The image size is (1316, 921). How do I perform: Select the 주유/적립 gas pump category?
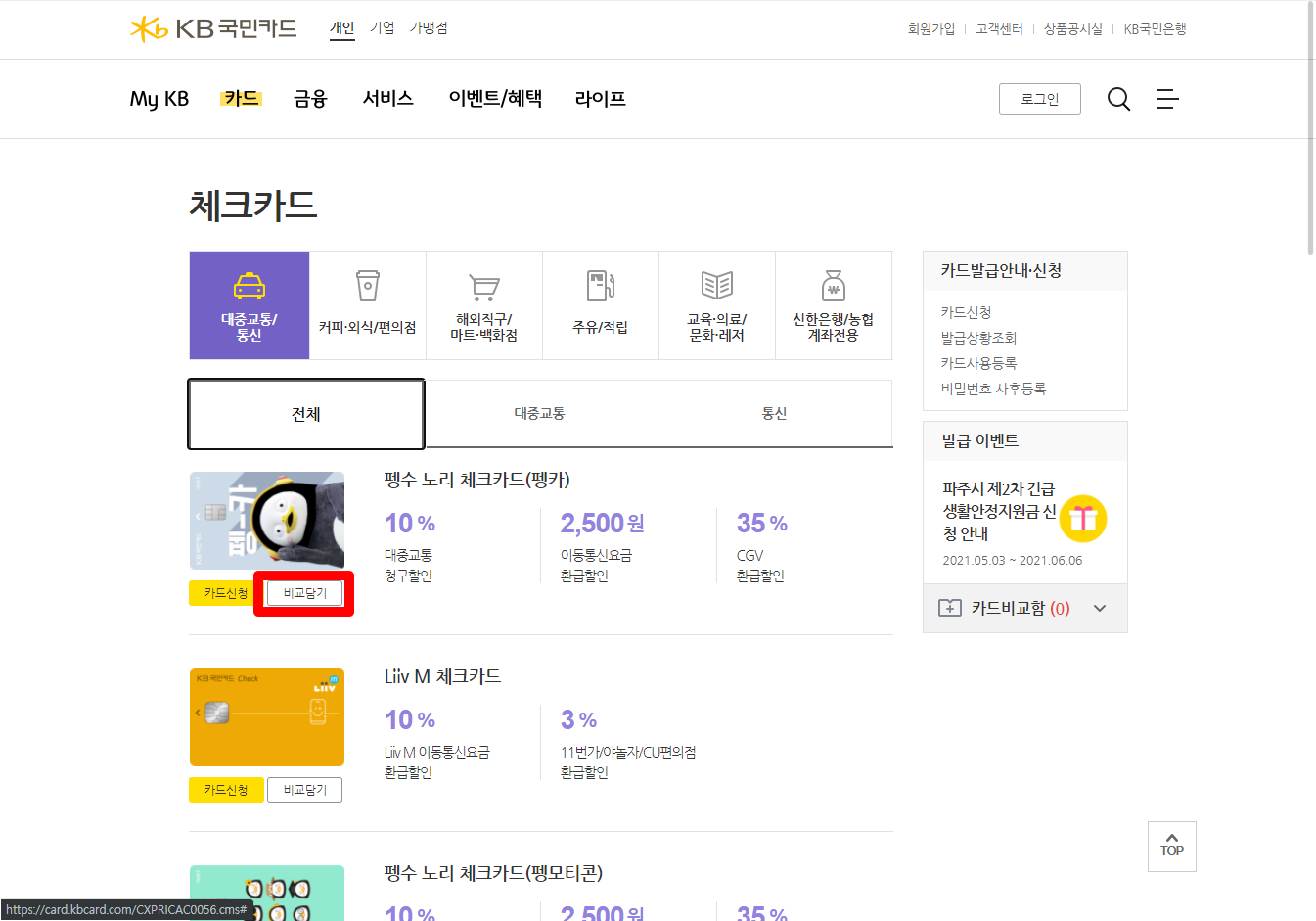pyautogui.click(x=601, y=305)
